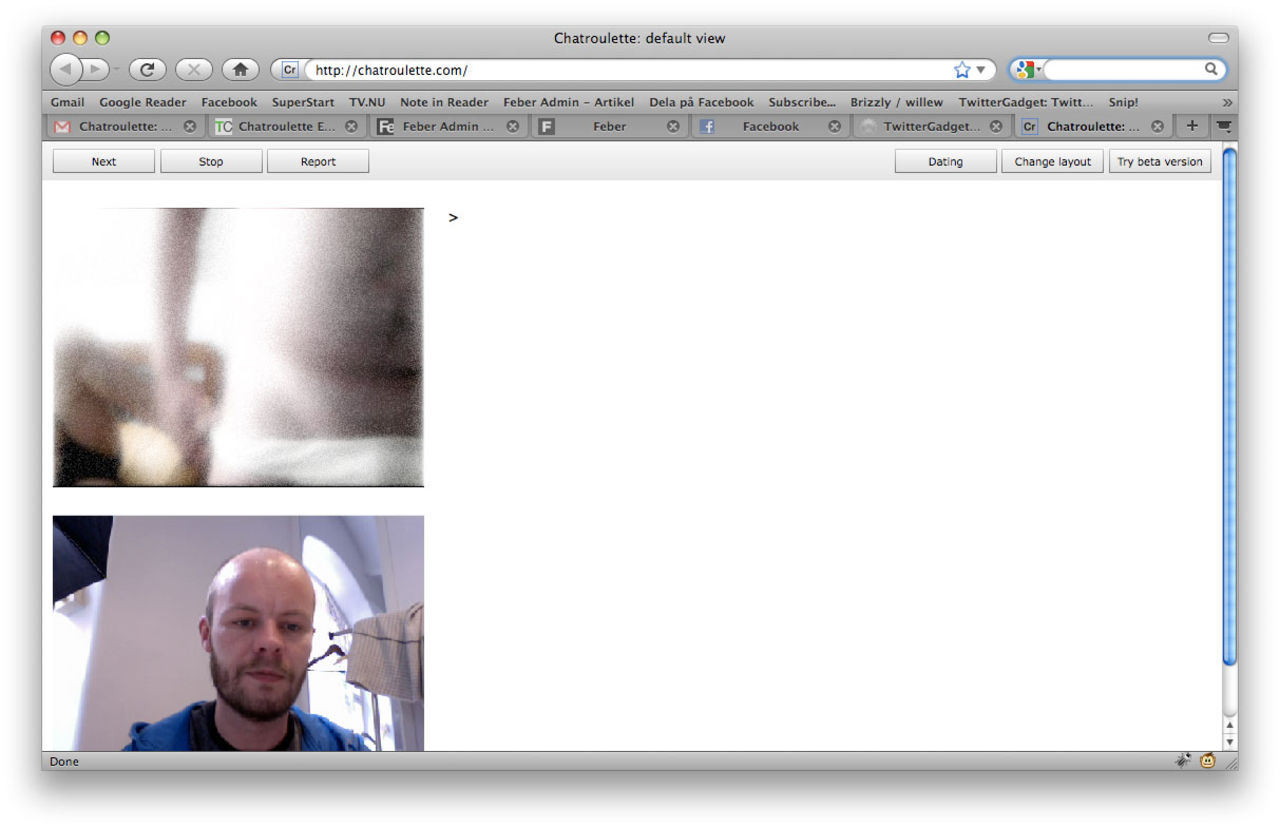Open the Try beta version page
This screenshot has width=1280, height=828.
(x=1160, y=161)
